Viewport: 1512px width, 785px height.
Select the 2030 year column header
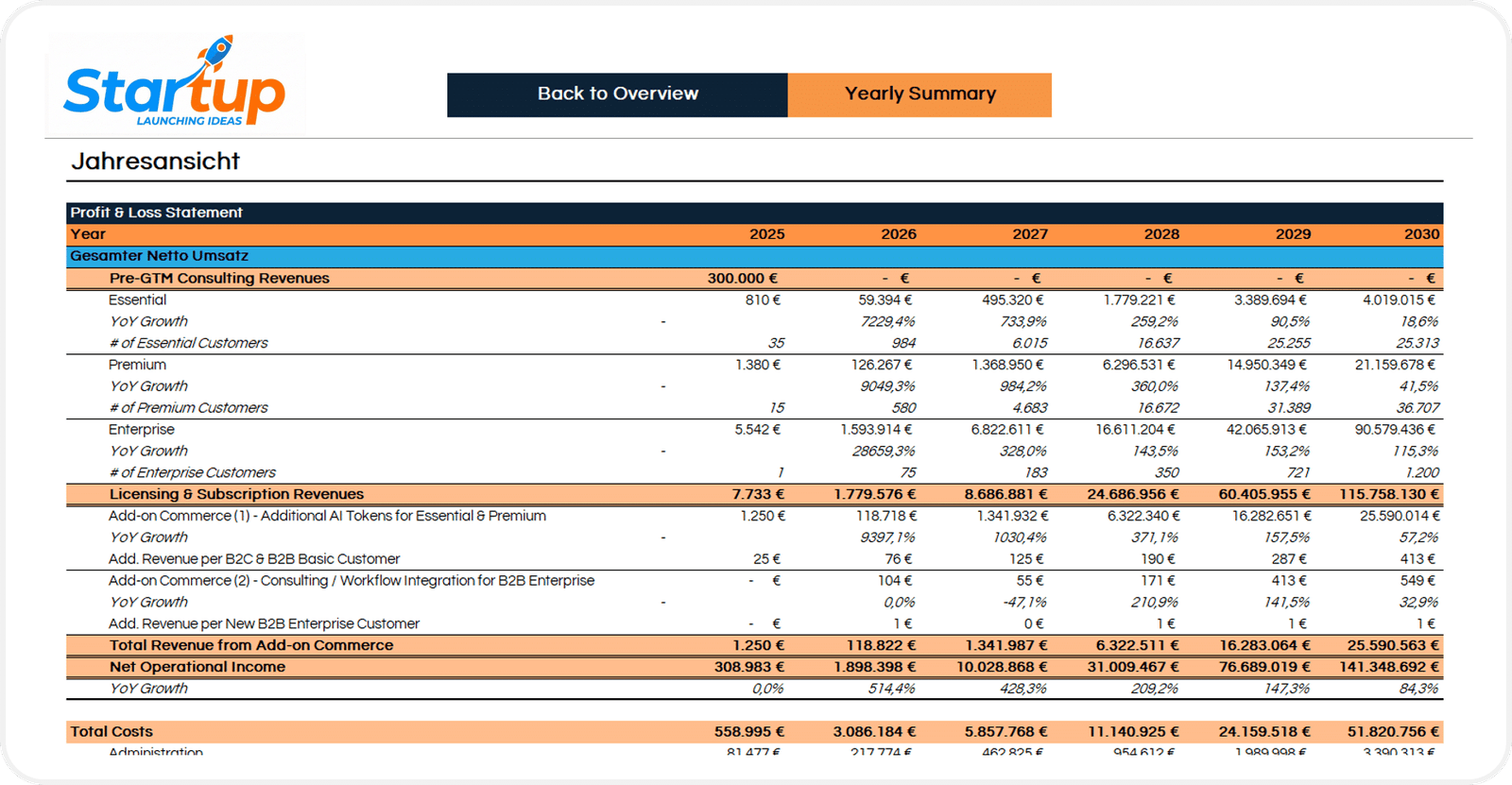[x=1421, y=234]
